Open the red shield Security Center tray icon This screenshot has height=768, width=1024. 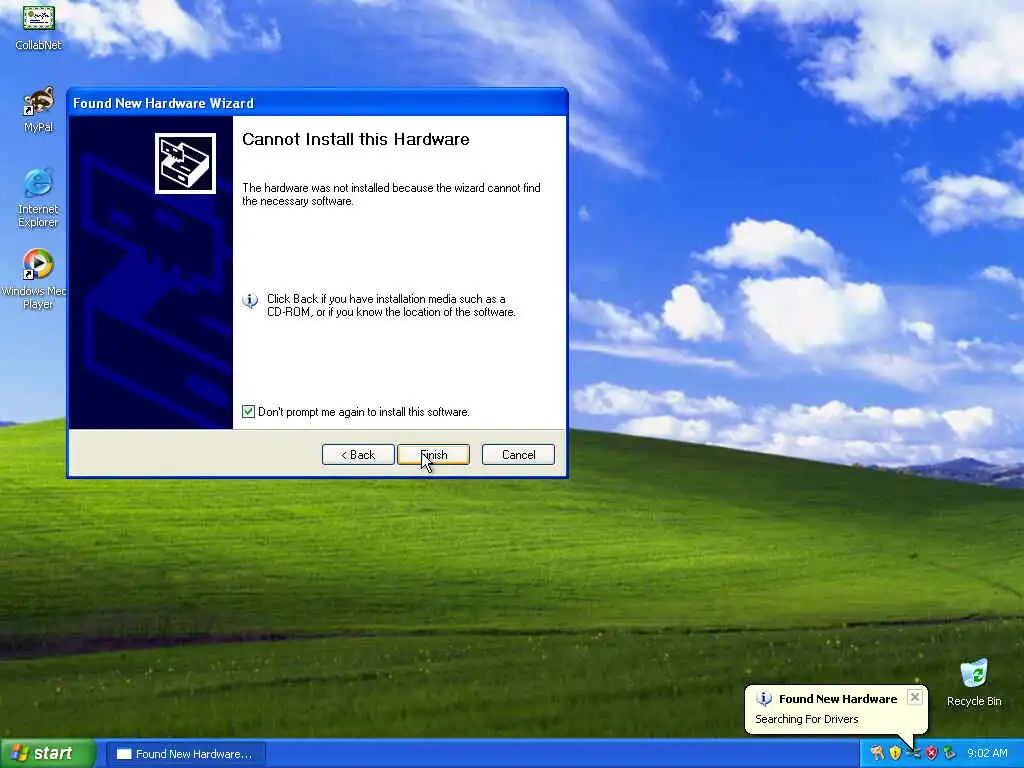(932, 753)
